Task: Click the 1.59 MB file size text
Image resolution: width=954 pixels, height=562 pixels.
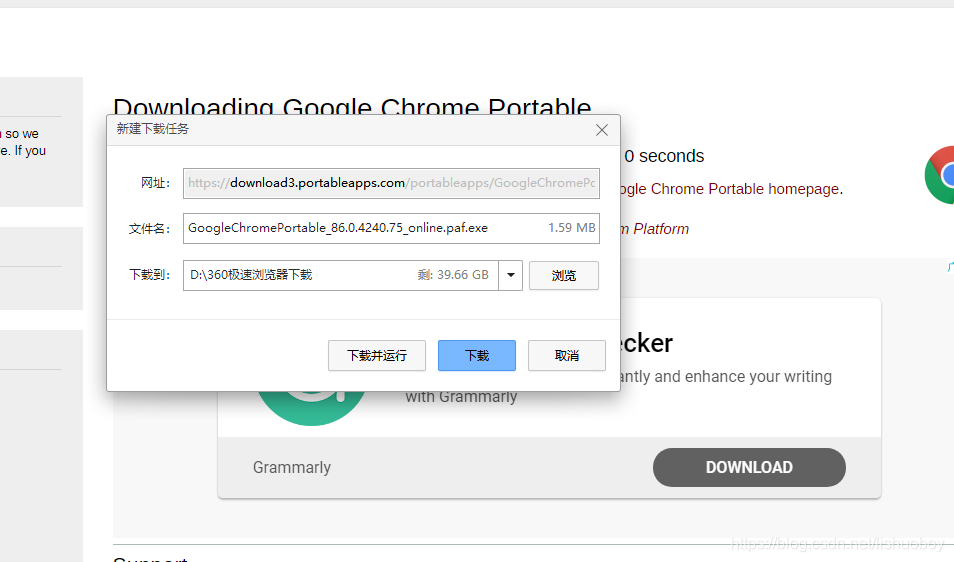Action: (x=571, y=228)
